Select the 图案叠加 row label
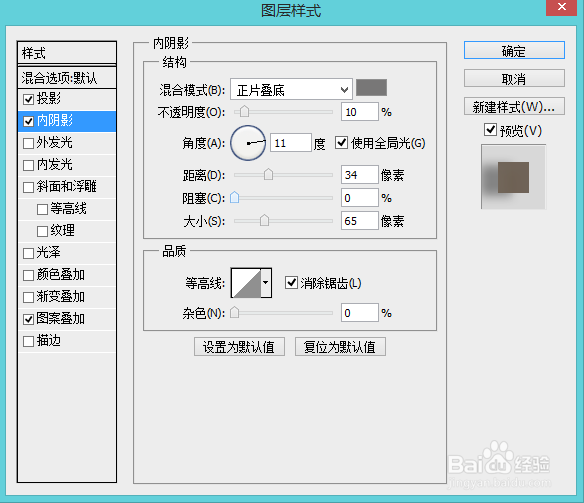584x503 pixels. click(61, 319)
